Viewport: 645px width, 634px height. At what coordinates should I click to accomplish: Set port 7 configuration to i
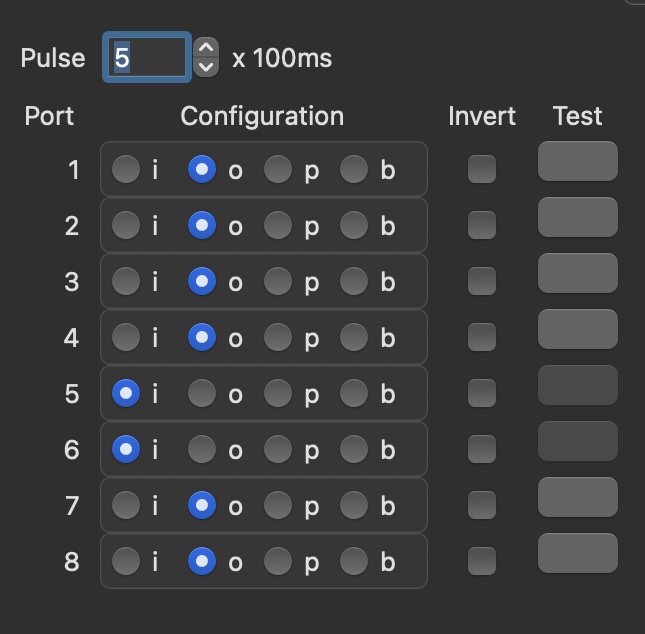tap(126, 506)
